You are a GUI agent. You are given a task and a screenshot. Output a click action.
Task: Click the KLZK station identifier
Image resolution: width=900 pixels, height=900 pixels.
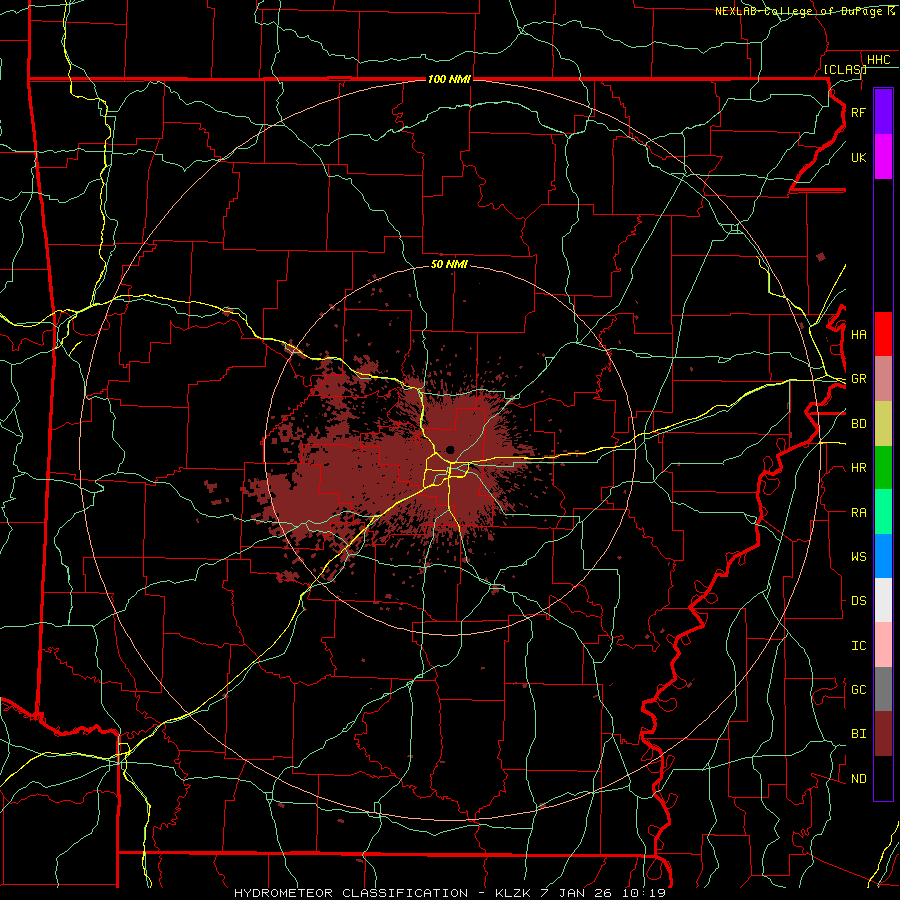pos(513,893)
